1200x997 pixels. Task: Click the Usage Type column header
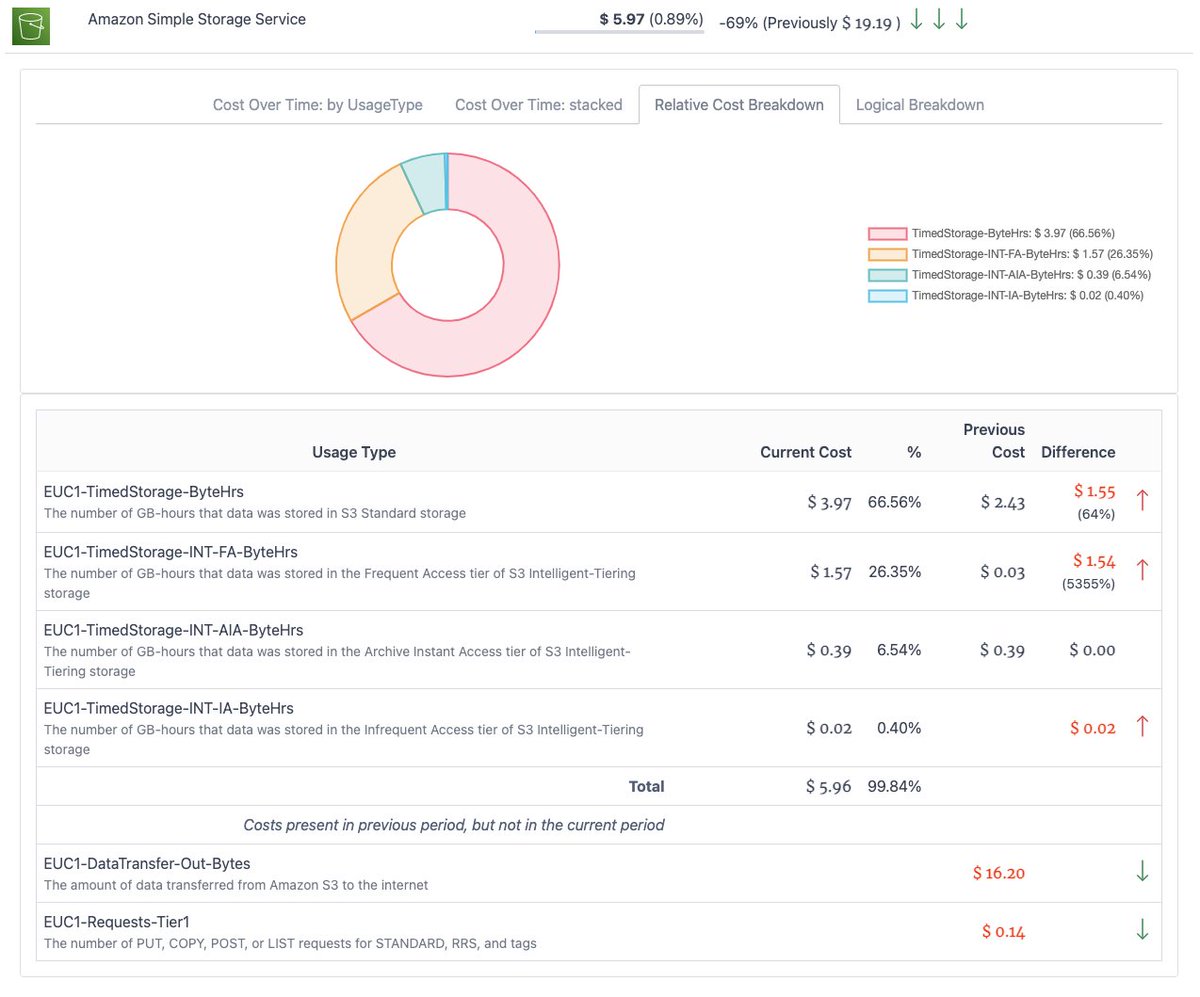[354, 452]
